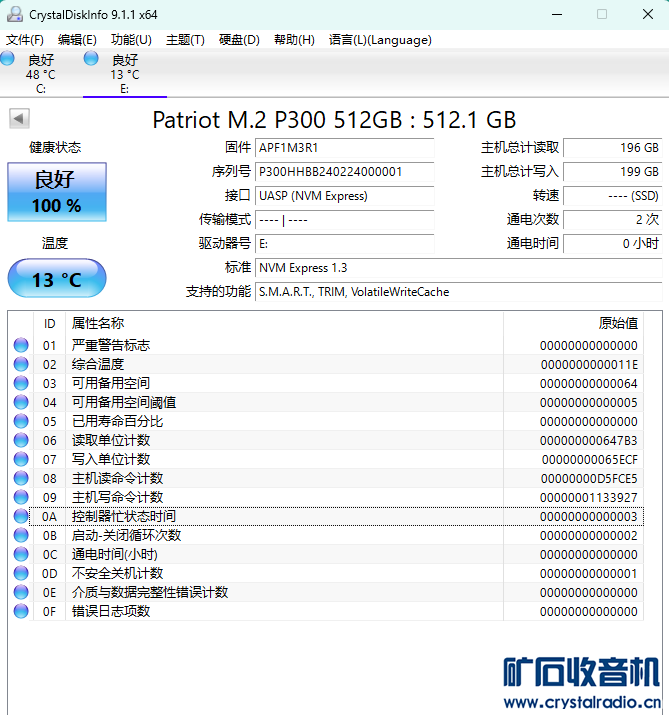Click status orb for 0A 控制器忙状态时间
Viewport: 669px width, 715px height.
21,516
